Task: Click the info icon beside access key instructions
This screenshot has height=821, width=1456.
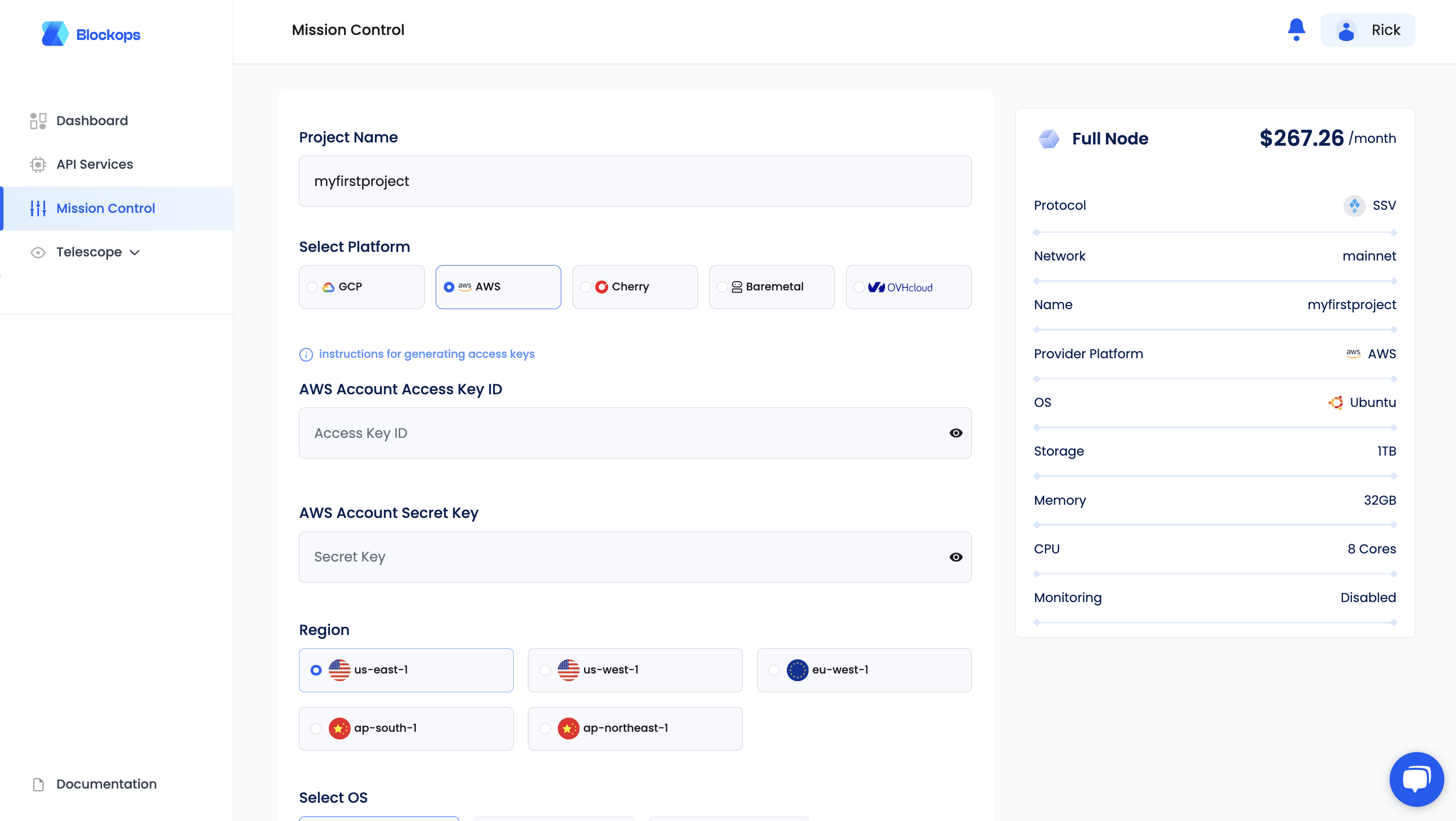Action: (306, 355)
